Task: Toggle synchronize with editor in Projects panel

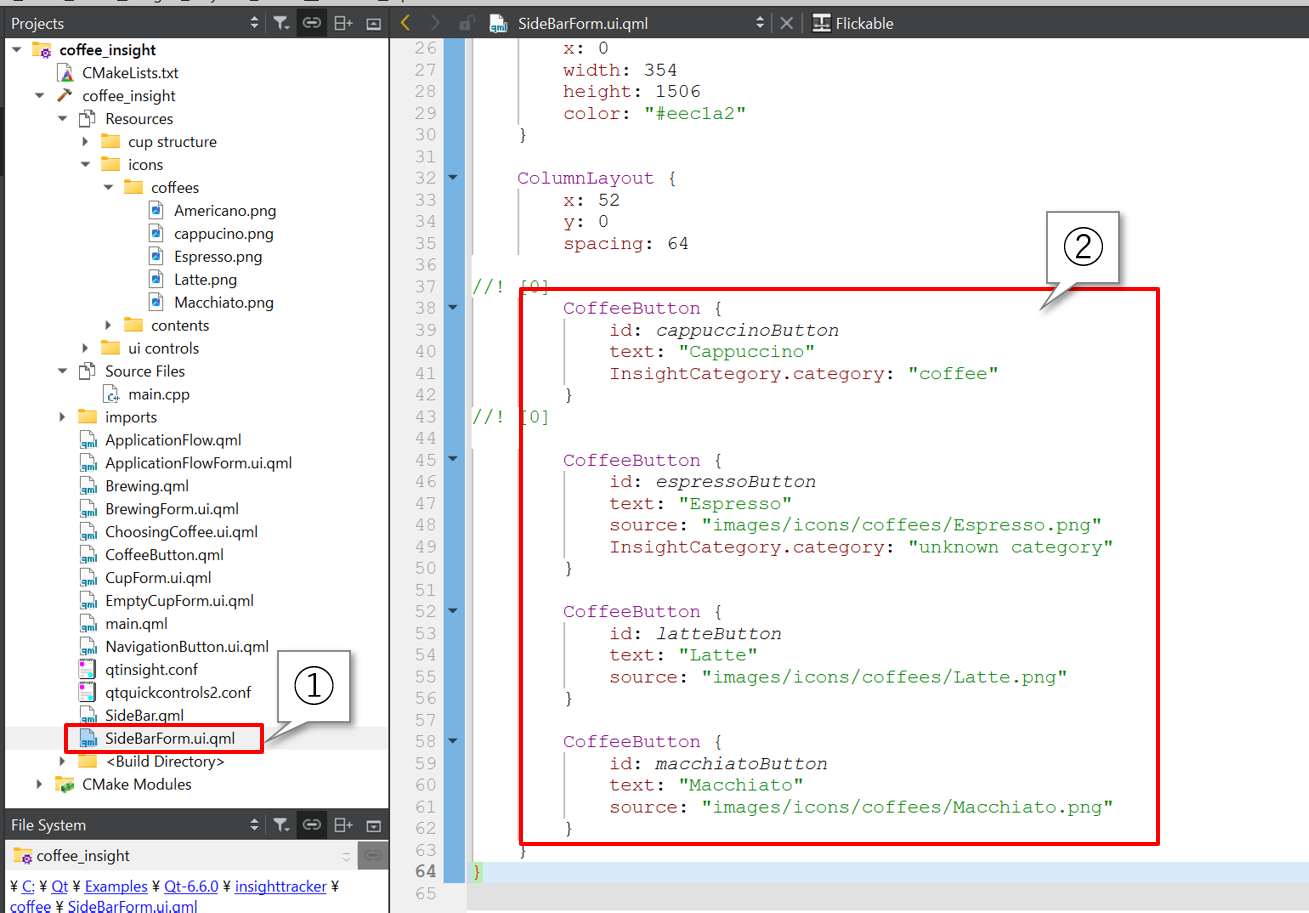Action: click(x=312, y=23)
